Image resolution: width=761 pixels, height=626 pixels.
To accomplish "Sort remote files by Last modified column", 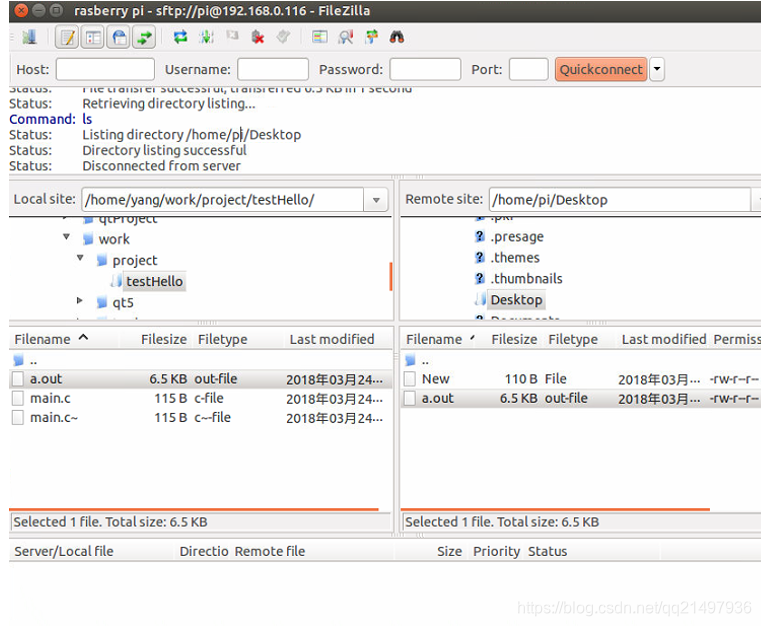I will click(664, 339).
